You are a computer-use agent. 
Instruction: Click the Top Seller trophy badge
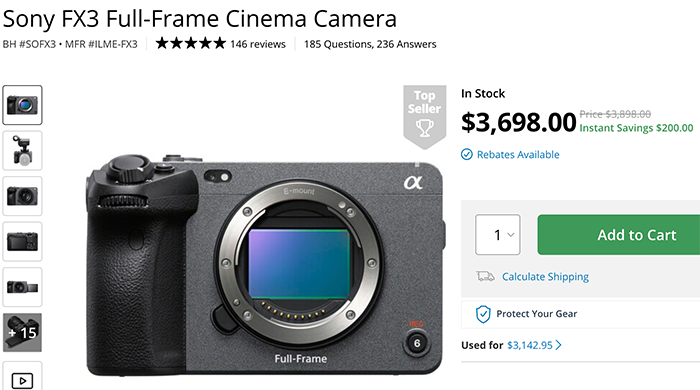425,117
